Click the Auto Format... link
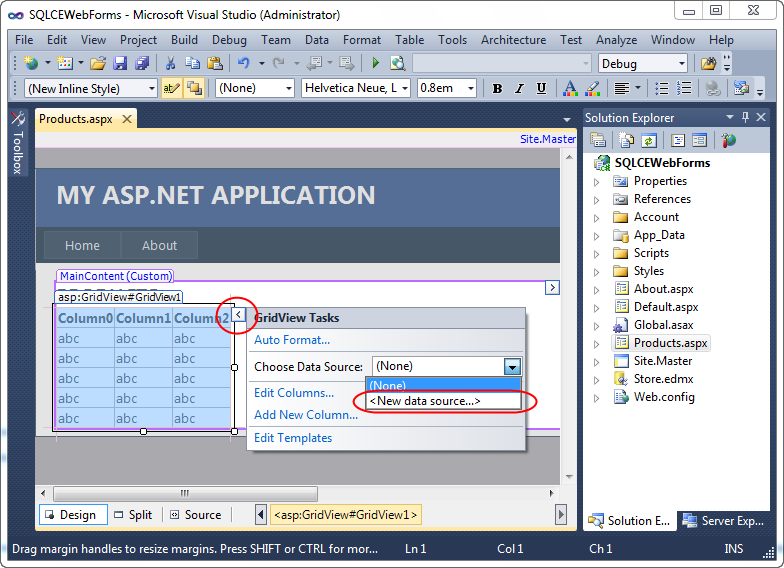The width and height of the screenshot is (784, 568). tap(292, 340)
